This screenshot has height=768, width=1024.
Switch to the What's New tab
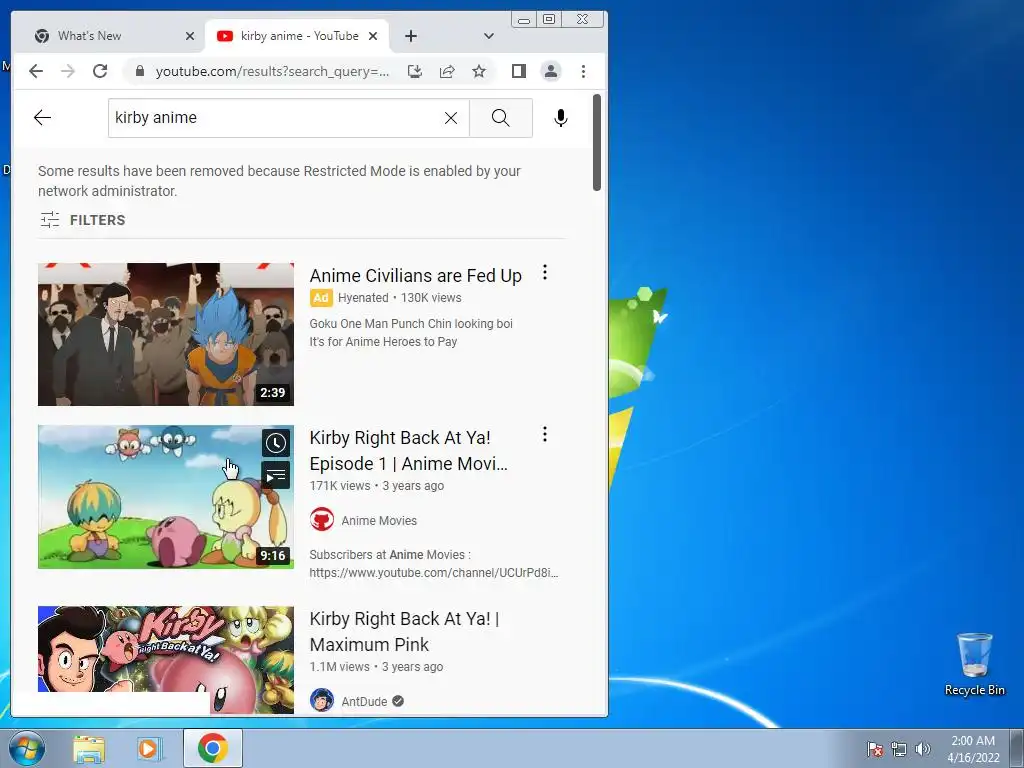[108, 36]
